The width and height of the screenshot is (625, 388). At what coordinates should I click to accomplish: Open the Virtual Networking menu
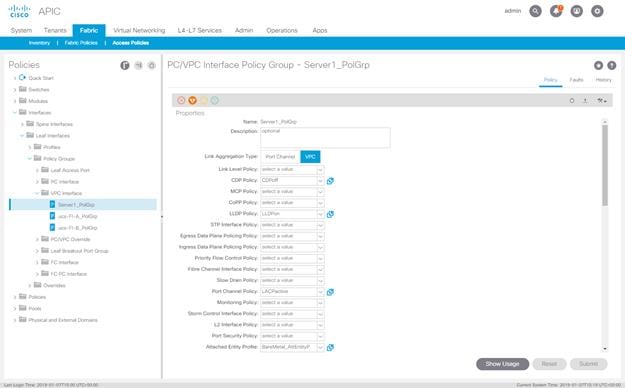click(139, 30)
